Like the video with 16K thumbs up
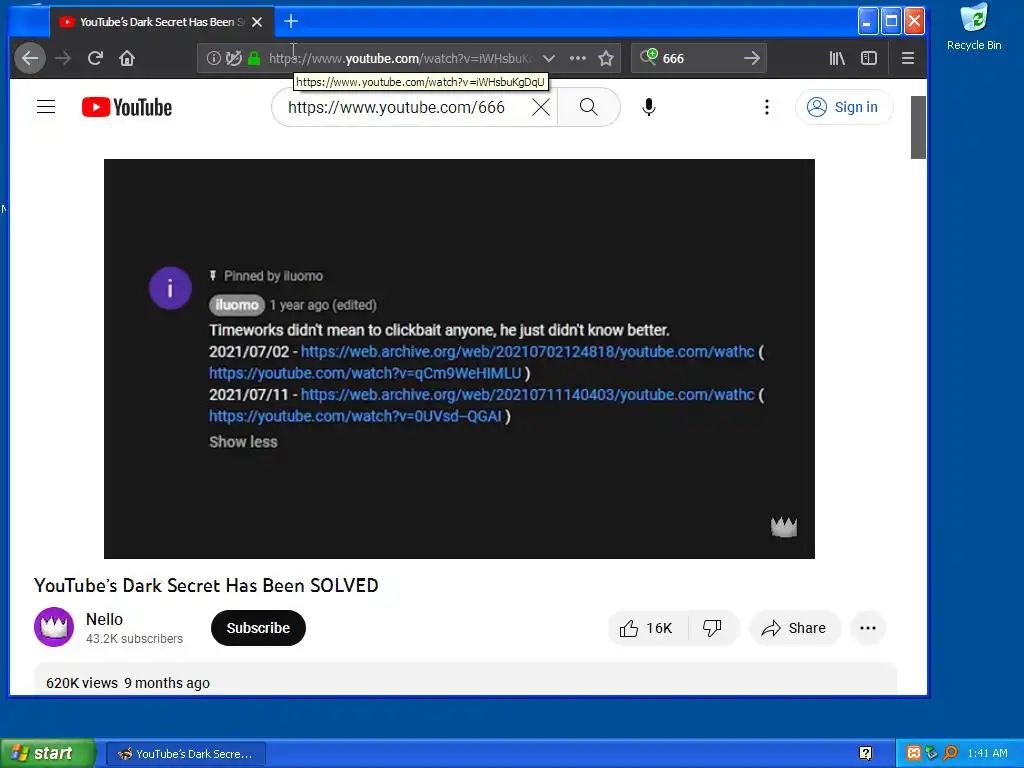Image resolution: width=1024 pixels, height=768 pixels. [646, 628]
